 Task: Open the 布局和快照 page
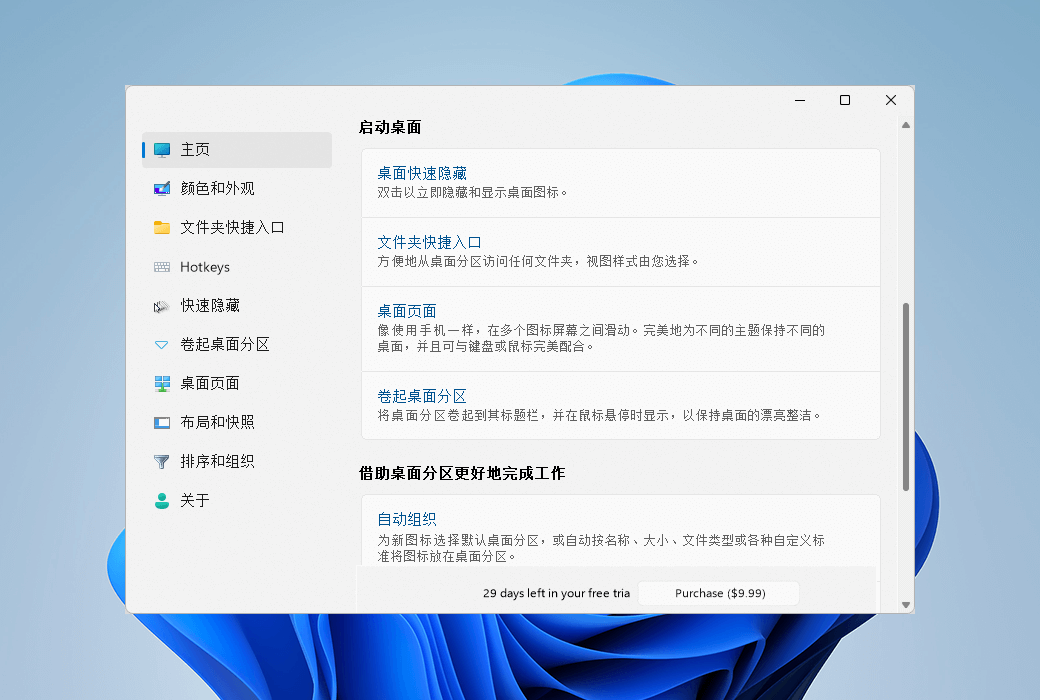point(237,423)
